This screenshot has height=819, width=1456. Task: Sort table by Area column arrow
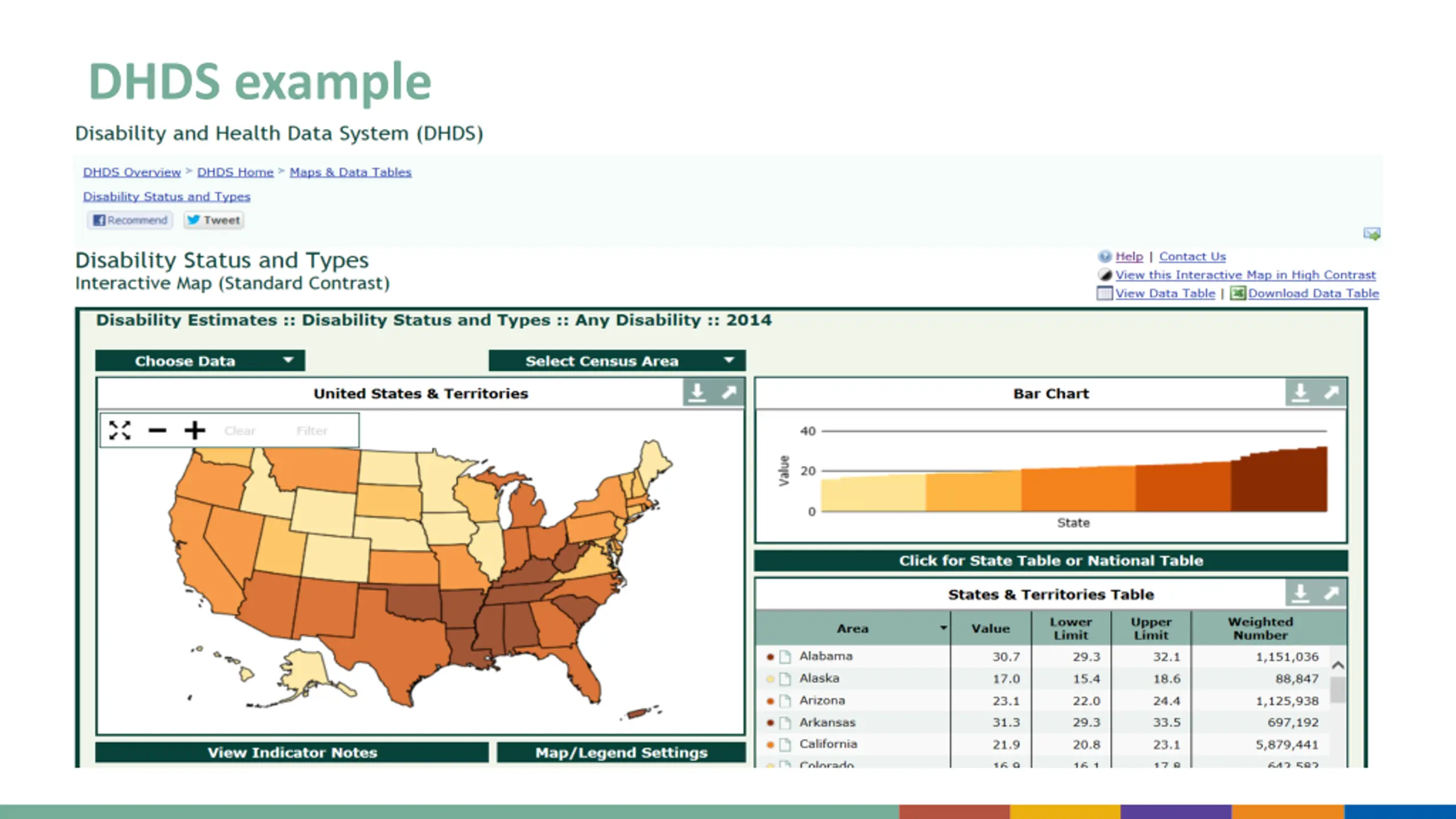[x=943, y=628]
